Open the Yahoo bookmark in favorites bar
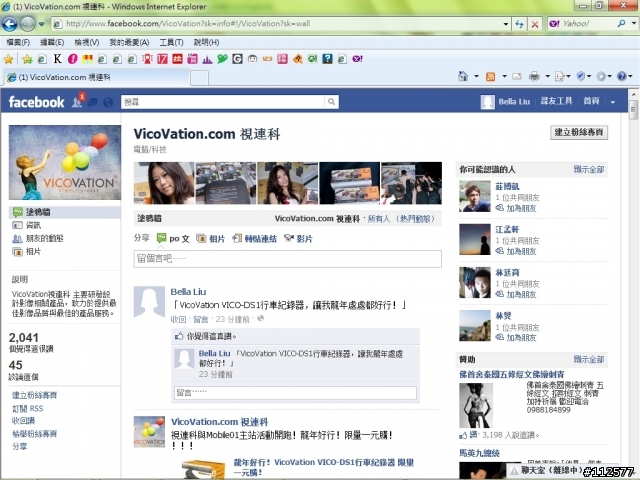Screen dimensions: 640x480 pyautogui.click(x=358, y=59)
